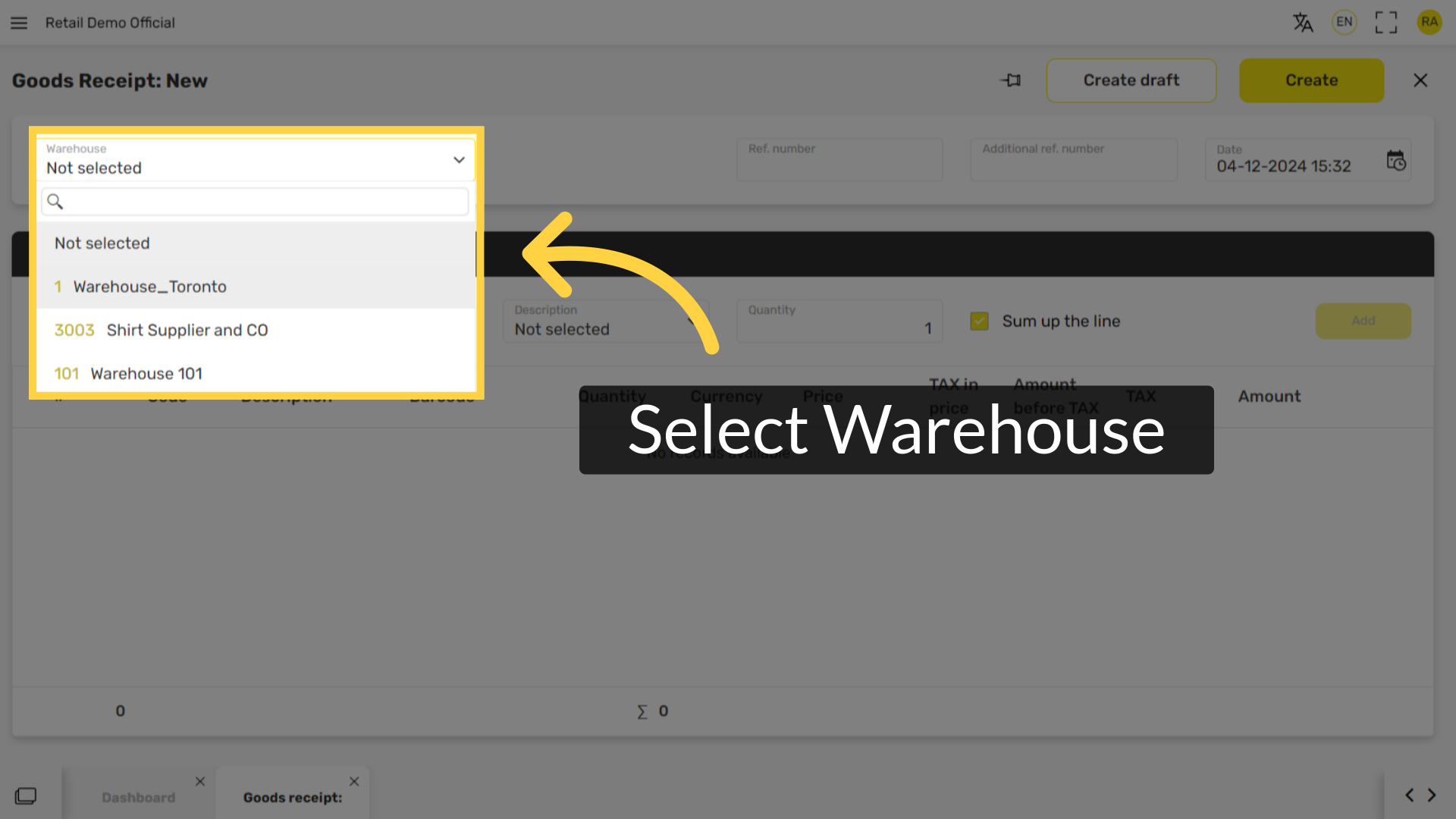Select the Goods receipt tab
The width and height of the screenshot is (1456, 819).
point(292,798)
